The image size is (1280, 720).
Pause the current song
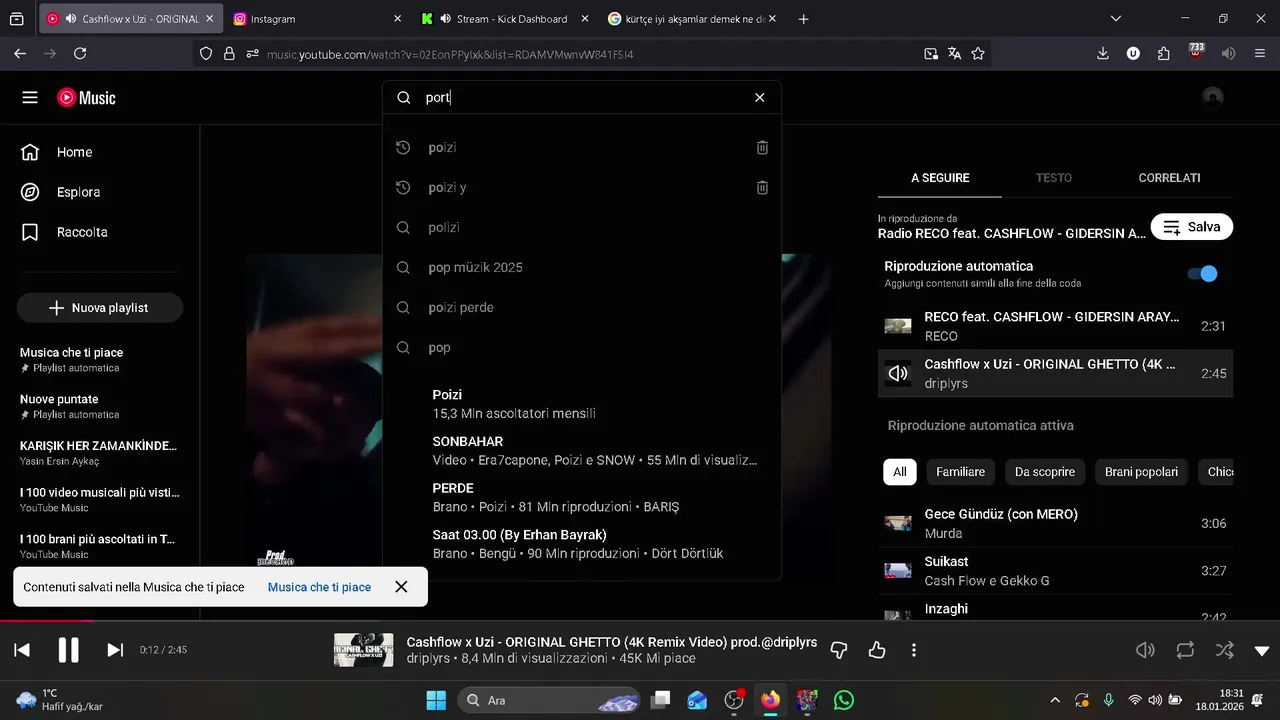68,650
